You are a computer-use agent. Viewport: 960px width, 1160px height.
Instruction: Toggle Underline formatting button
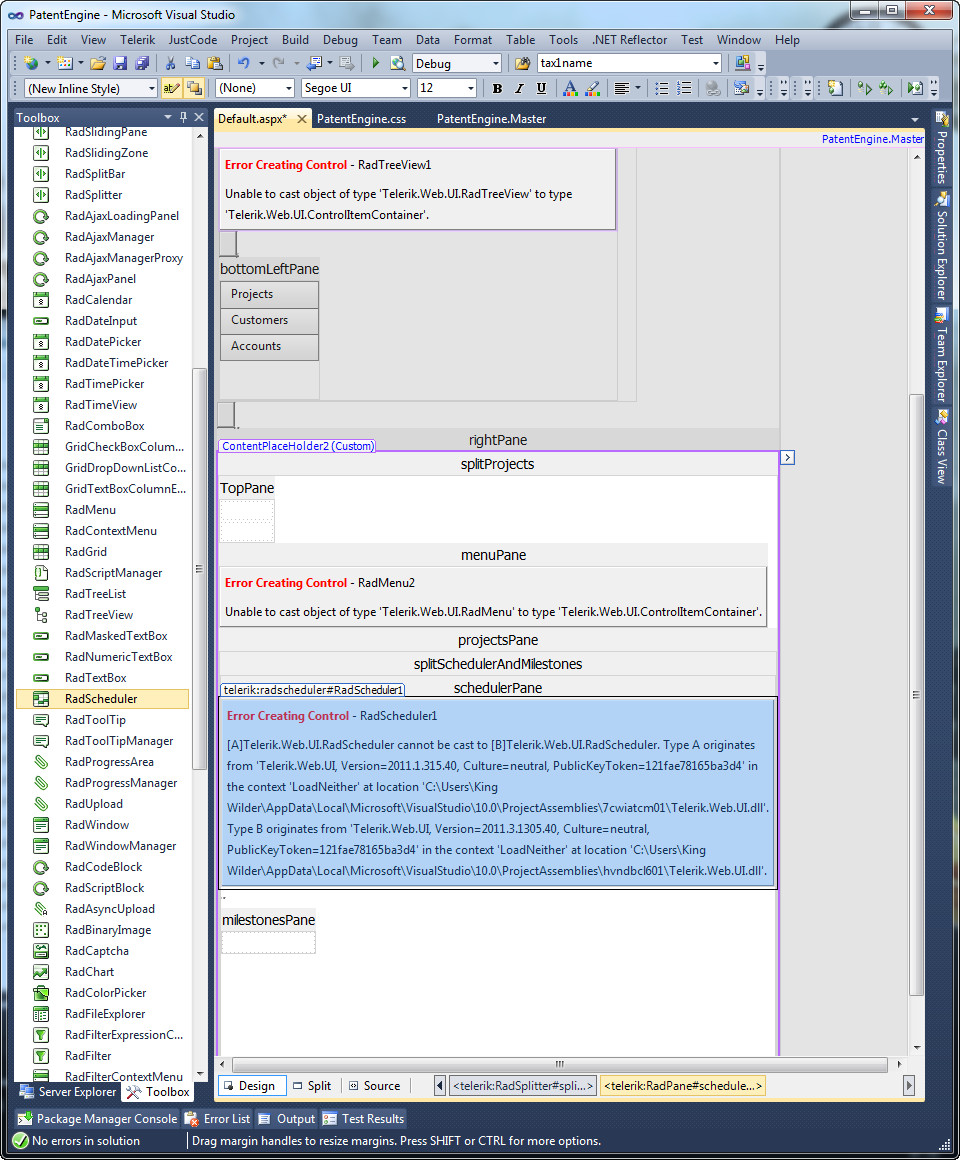click(x=541, y=88)
